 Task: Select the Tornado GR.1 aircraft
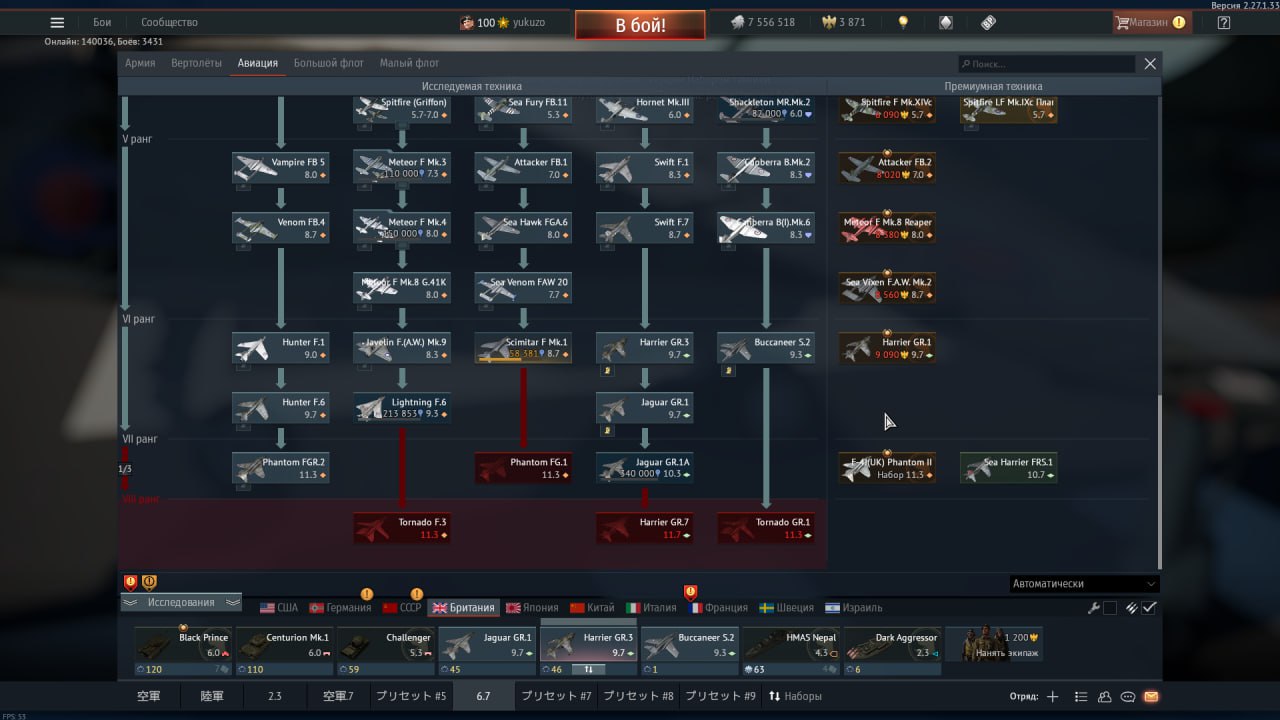point(766,528)
